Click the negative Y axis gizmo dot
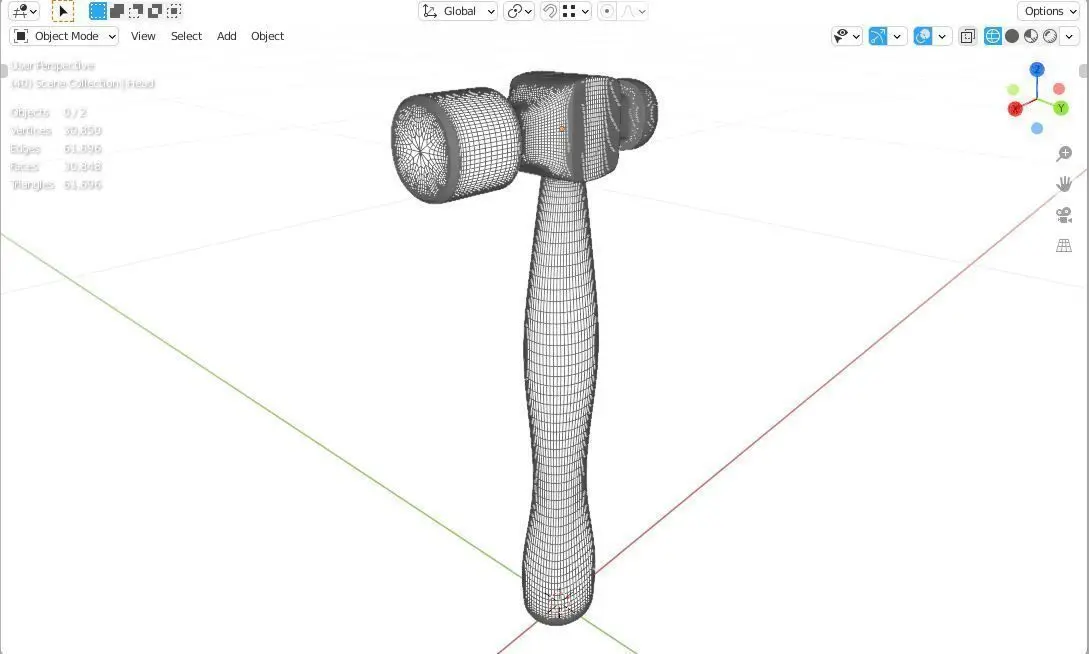Screen dimensions: 1089x654 [1013, 90]
